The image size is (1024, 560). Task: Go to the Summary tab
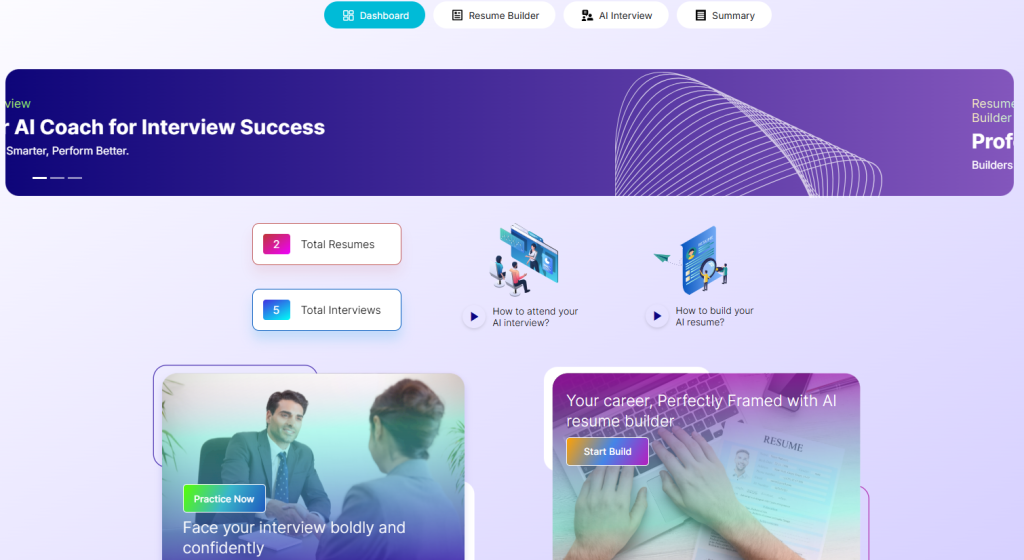coord(724,15)
